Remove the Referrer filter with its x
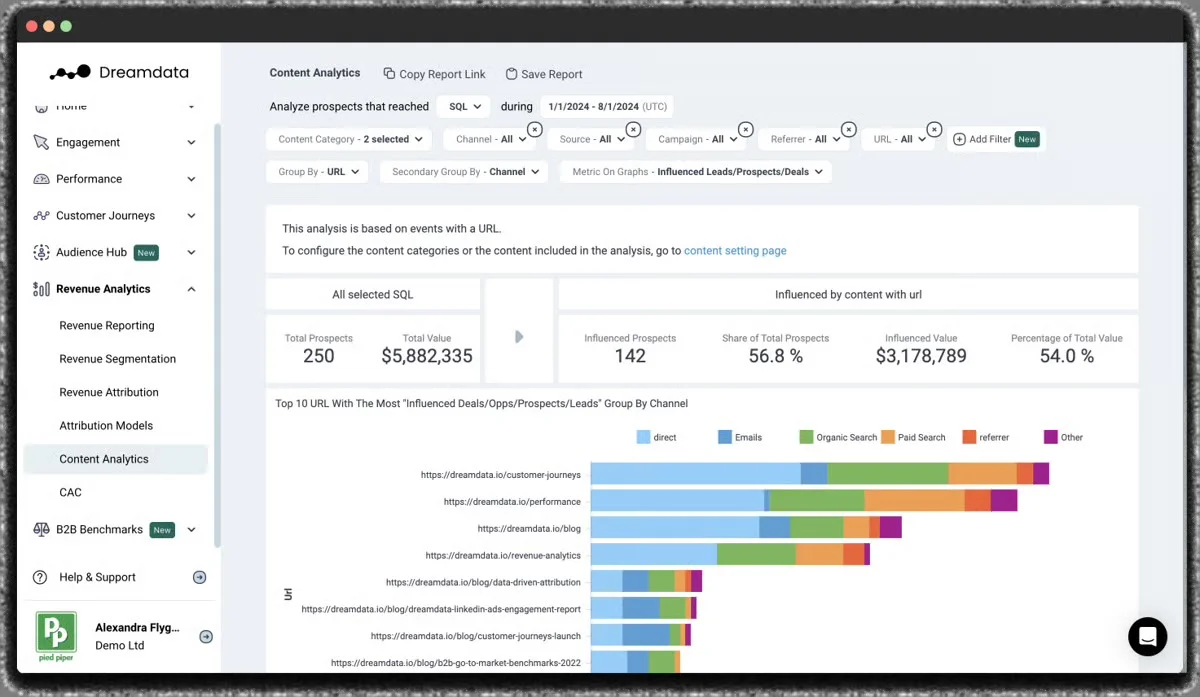 [848, 129]
